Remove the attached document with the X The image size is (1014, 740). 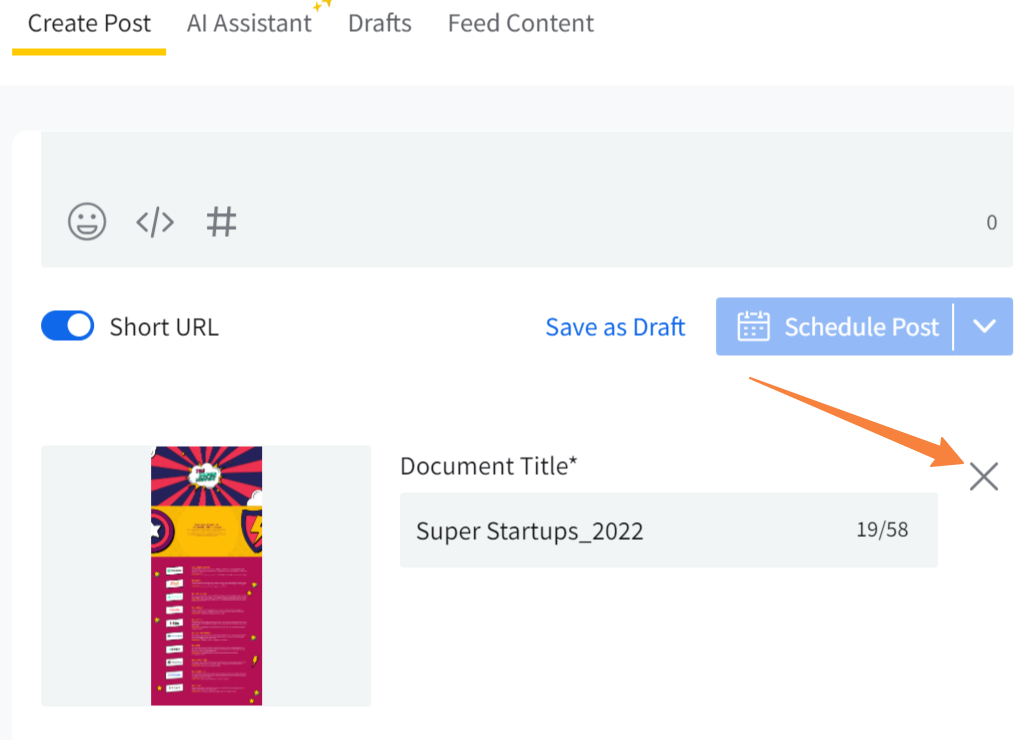click(x=983, y=477)
